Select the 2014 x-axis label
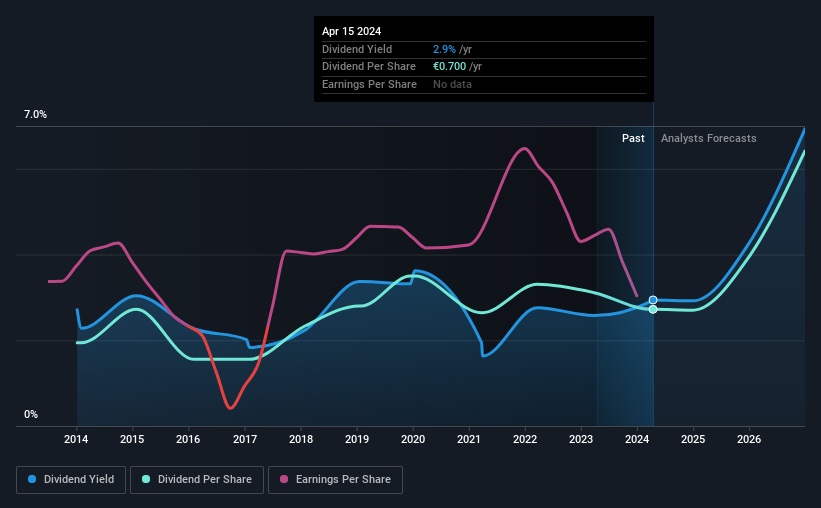 [x=76, y=439]
